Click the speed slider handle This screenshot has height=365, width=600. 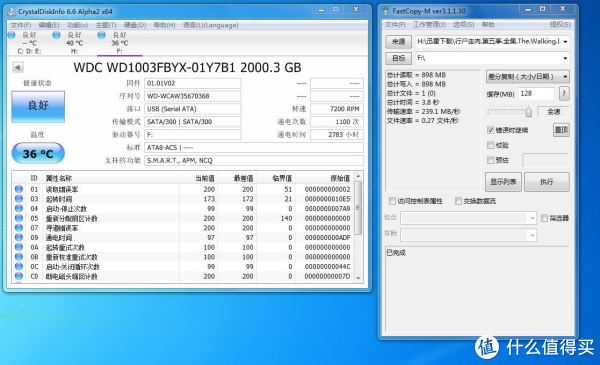click(528, 112)
